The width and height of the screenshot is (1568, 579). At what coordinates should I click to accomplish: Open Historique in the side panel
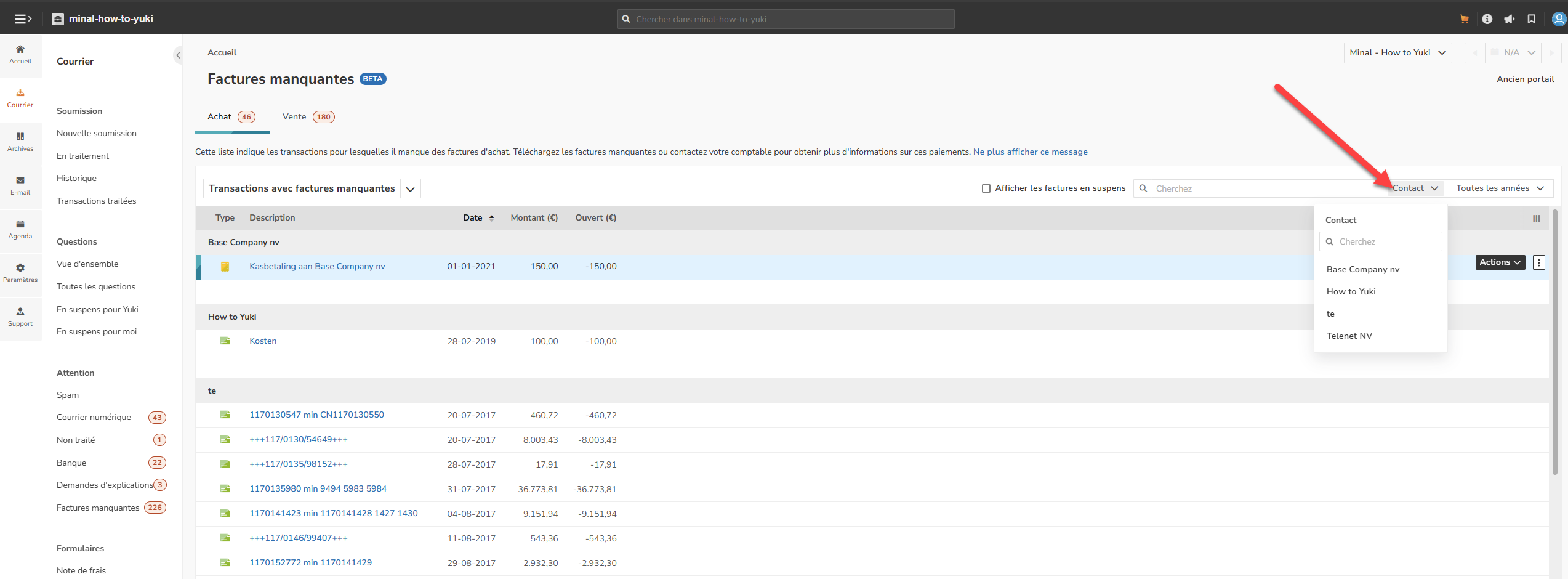tap(76, 179)
